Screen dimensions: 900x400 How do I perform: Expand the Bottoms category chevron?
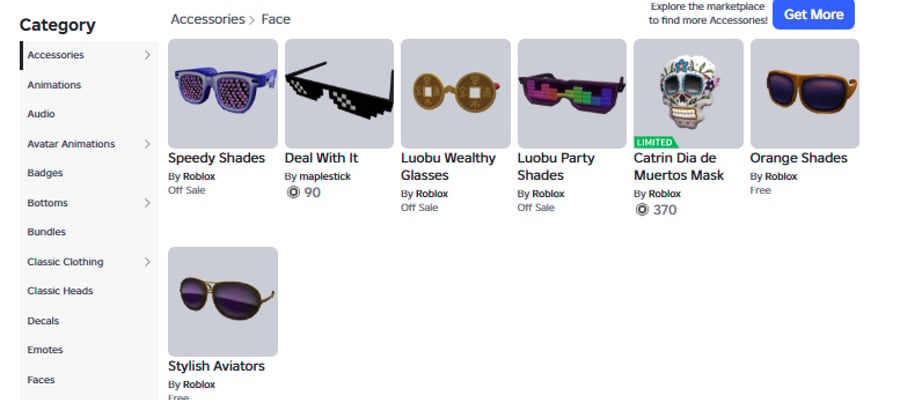tap(147, 203)
